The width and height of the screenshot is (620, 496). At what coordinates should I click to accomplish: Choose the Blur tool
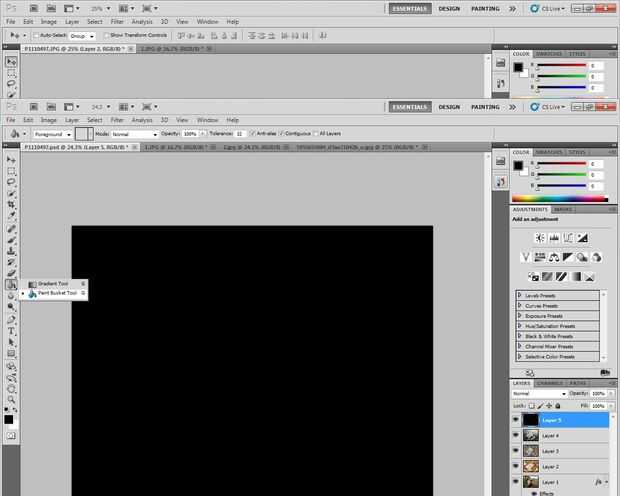coord(11,295)
